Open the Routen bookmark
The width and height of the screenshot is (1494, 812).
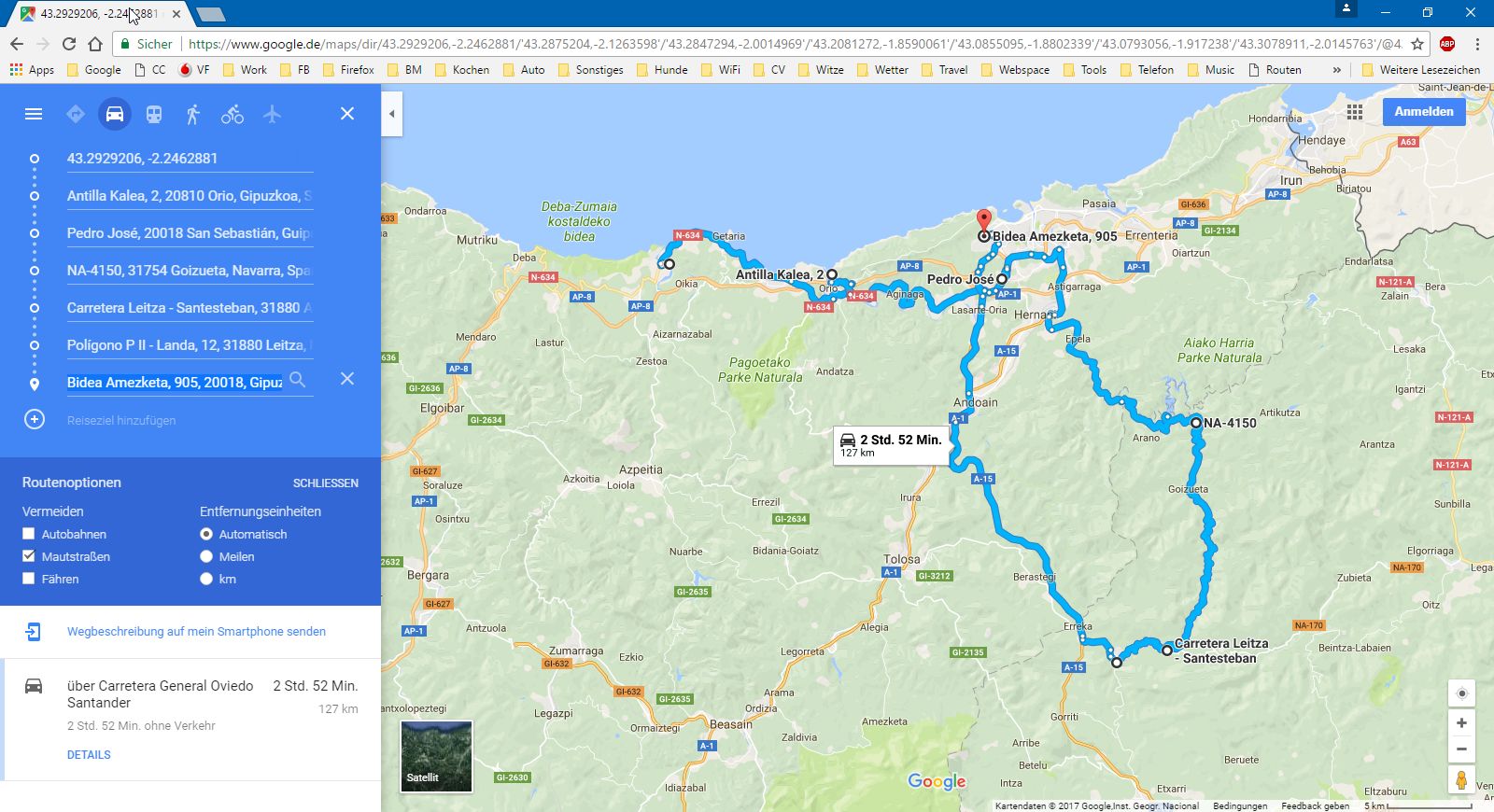(1275, 70)
